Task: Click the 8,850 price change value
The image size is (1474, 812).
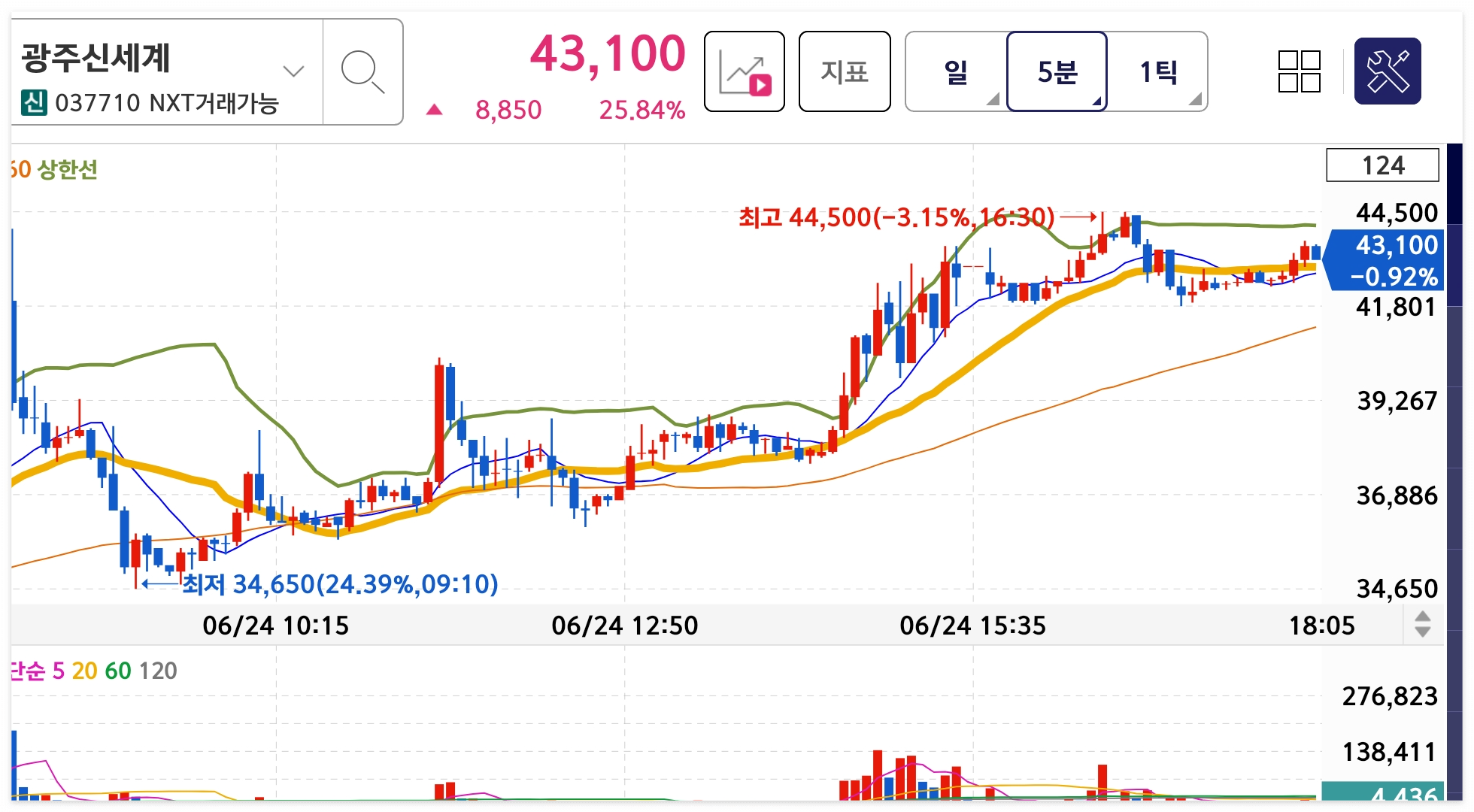Action: point(508,111)
